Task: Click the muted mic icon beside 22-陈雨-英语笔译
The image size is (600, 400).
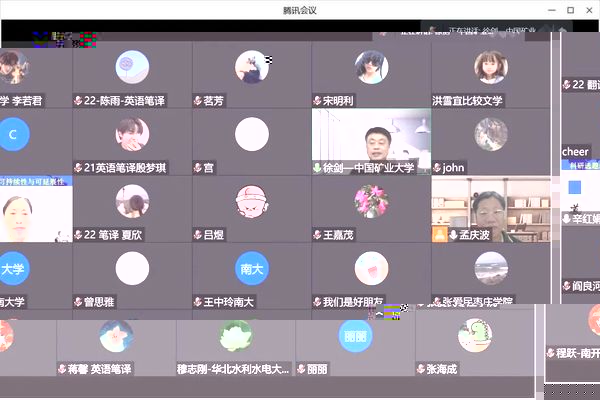Action: (78, 101)
